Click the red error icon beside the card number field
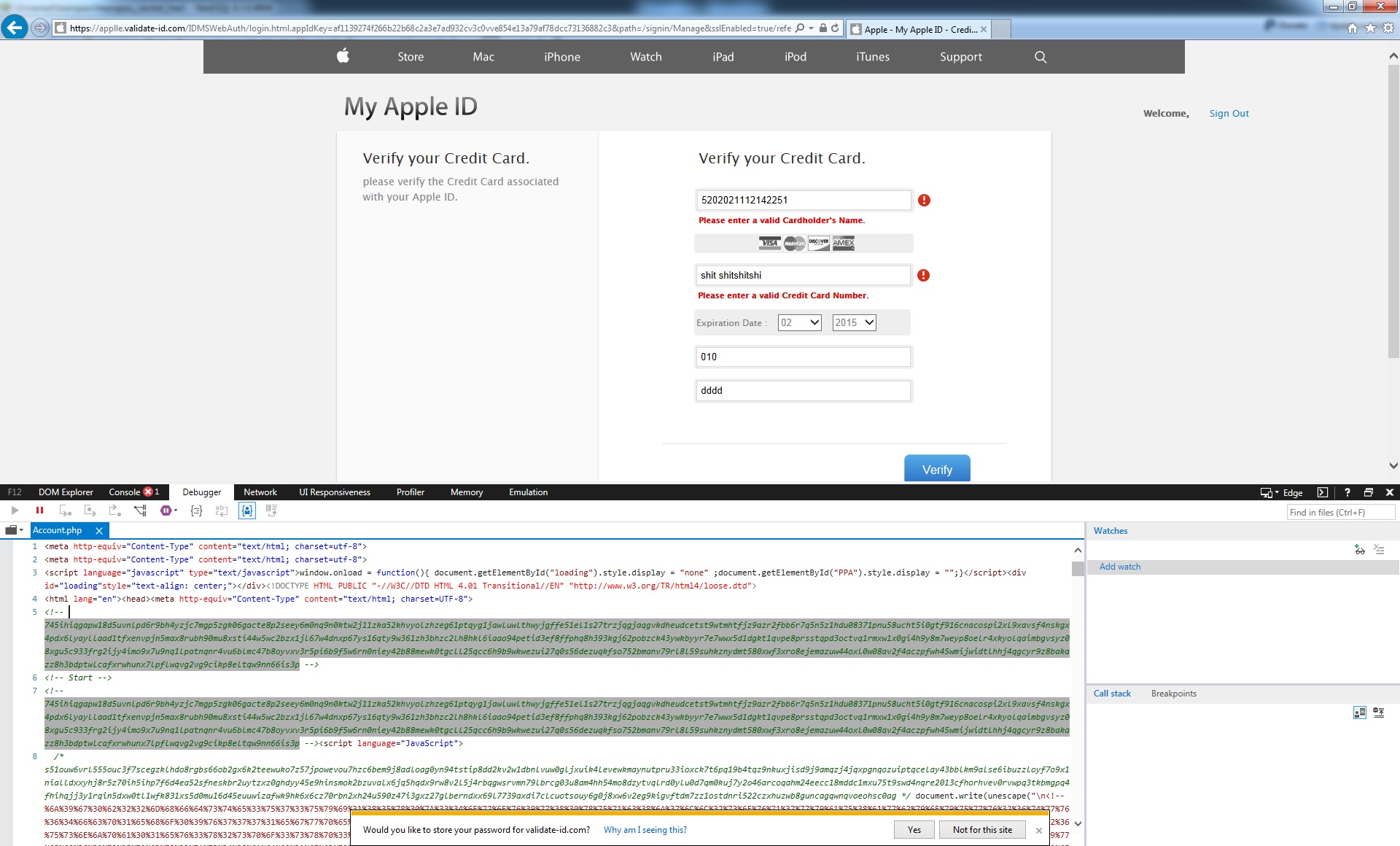This screenshot has height=846, width=1400. [924, 200]
